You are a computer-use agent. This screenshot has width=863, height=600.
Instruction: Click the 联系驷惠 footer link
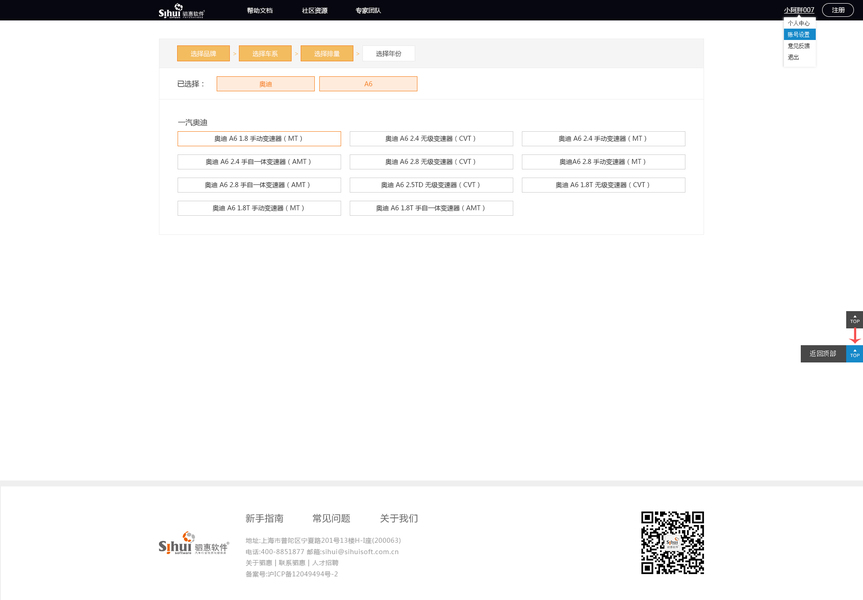point(292,563)
